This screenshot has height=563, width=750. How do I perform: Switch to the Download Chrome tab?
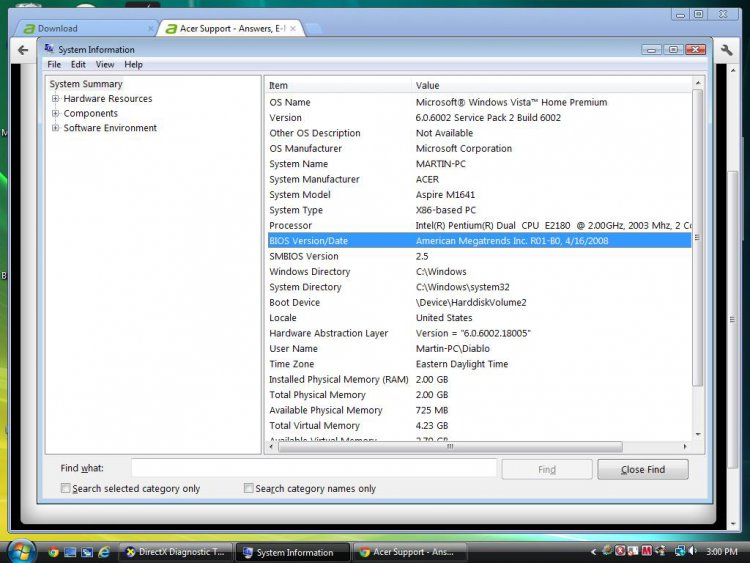[x=84, y=28]
